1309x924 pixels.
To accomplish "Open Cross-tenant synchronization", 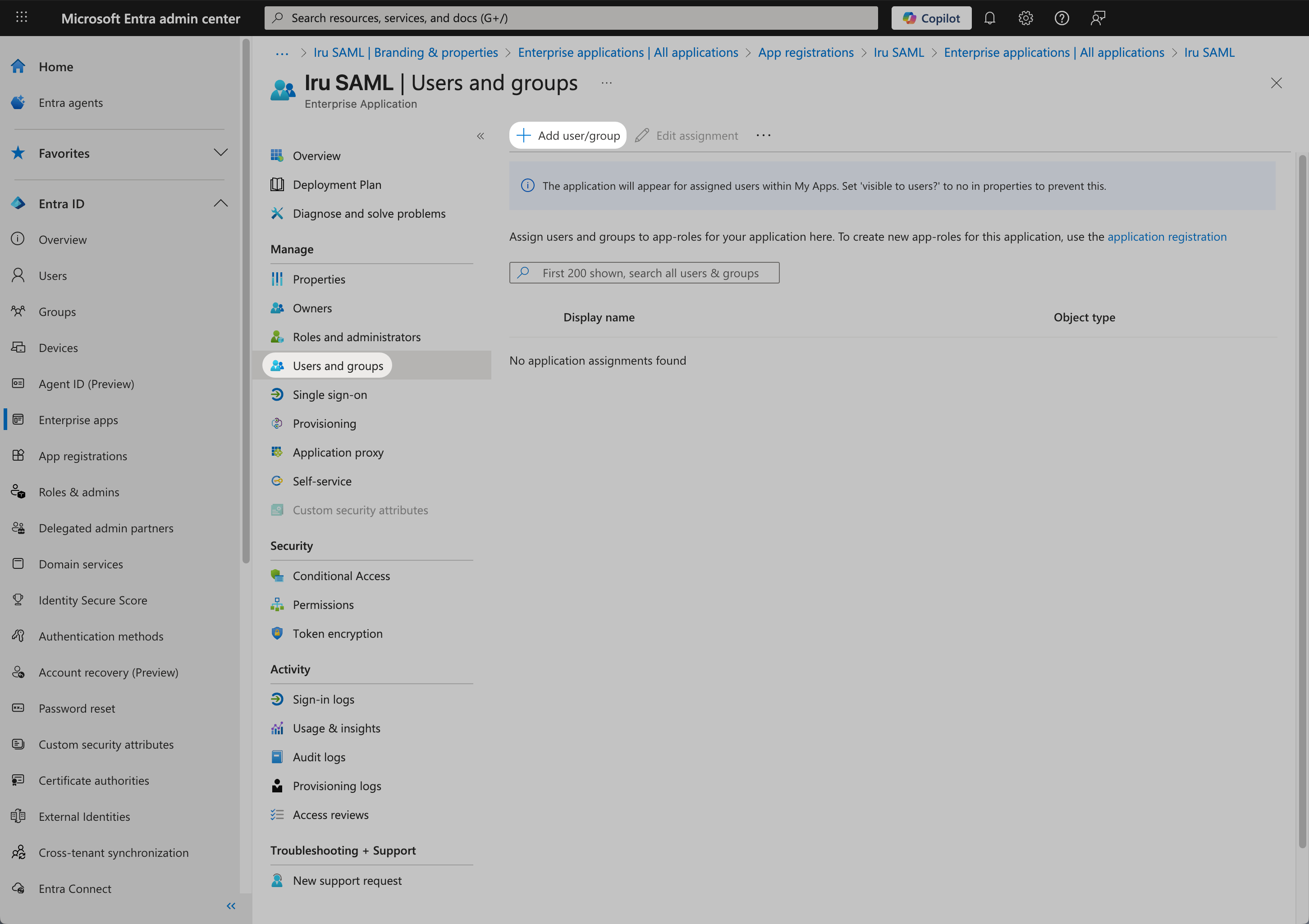I will point(114,853).
